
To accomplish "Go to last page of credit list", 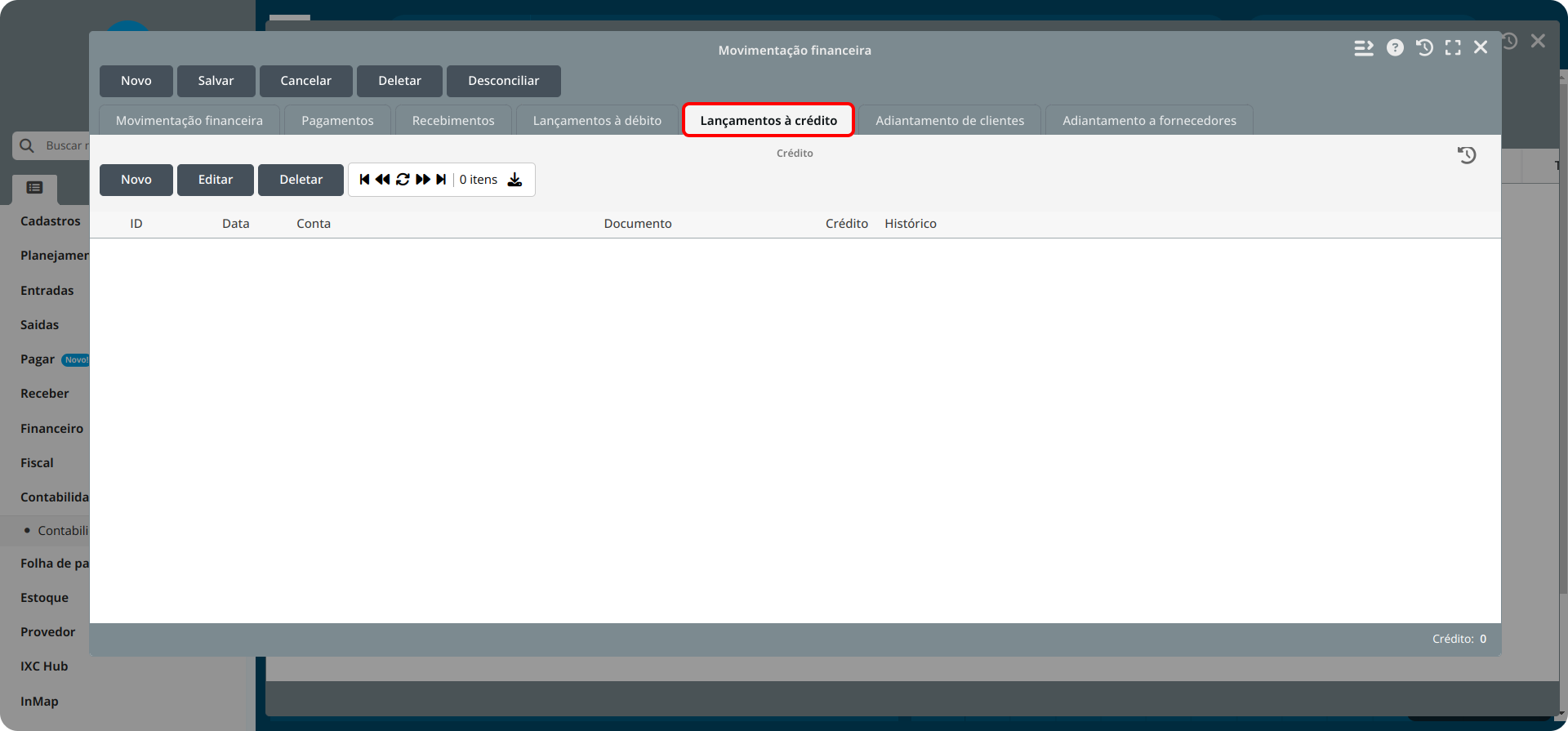I will click(441, 180).
